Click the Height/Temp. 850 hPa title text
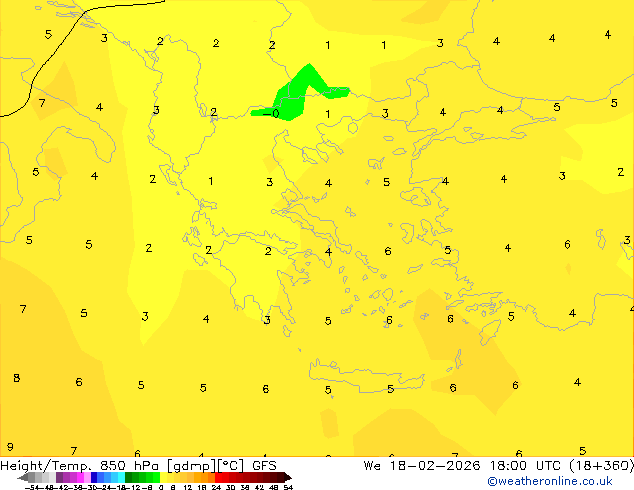 tap(79, 465)
